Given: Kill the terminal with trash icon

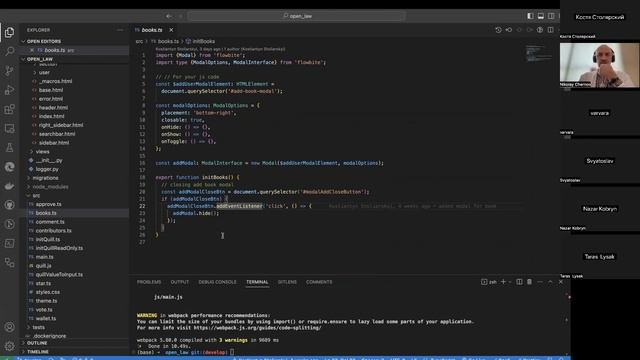Looking at the screenshot, I should 529,282.
